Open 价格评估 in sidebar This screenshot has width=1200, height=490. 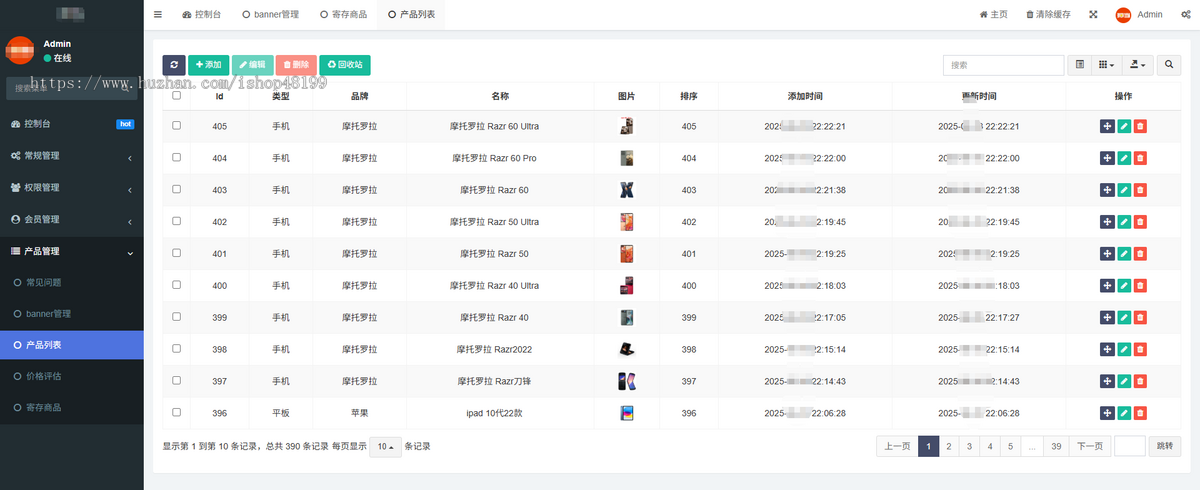(72, 376)
